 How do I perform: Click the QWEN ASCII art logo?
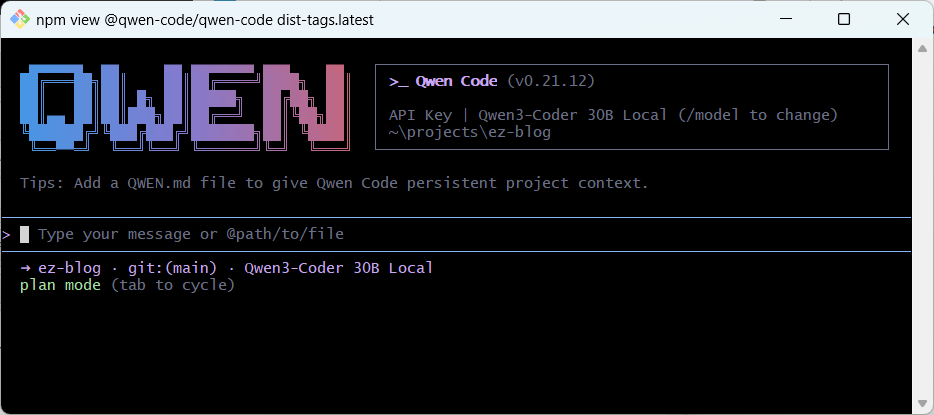(x=186, y=107)
